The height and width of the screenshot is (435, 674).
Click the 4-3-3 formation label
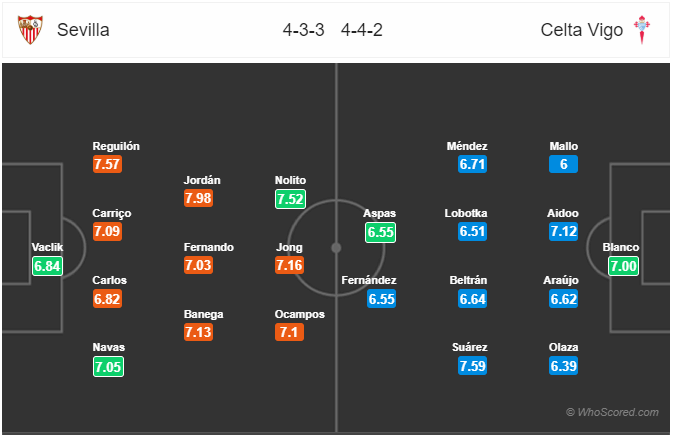point(303,30)
